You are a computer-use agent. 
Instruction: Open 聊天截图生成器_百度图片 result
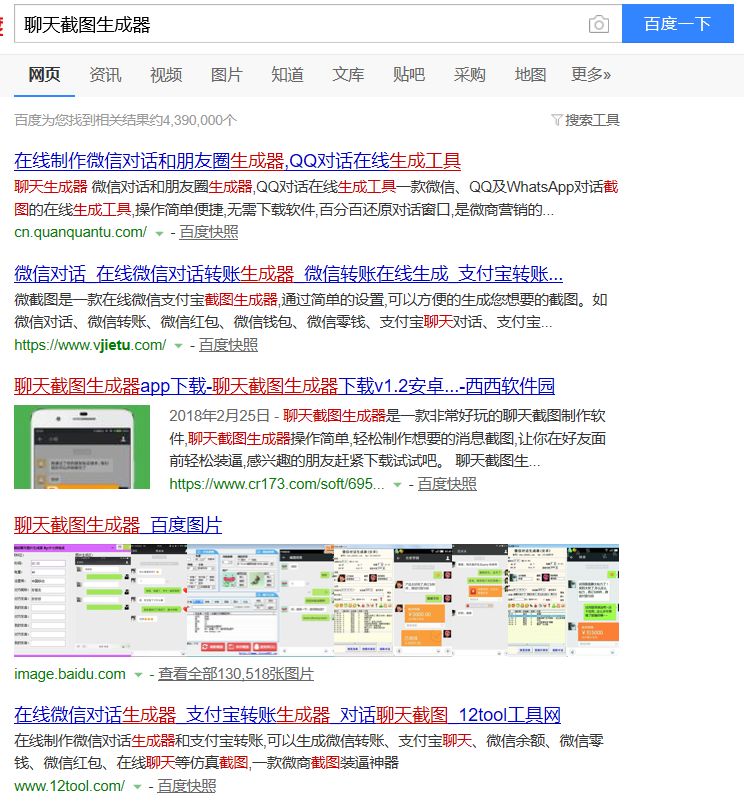coord(118,525)
